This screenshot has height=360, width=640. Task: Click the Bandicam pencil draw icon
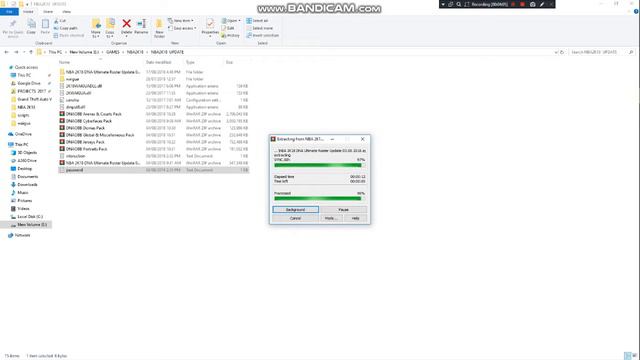click(542, 4)
